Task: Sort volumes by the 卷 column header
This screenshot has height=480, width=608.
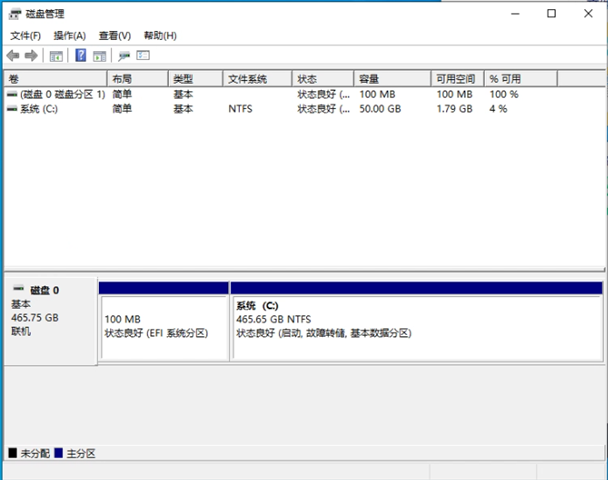Action: [55, 79]
